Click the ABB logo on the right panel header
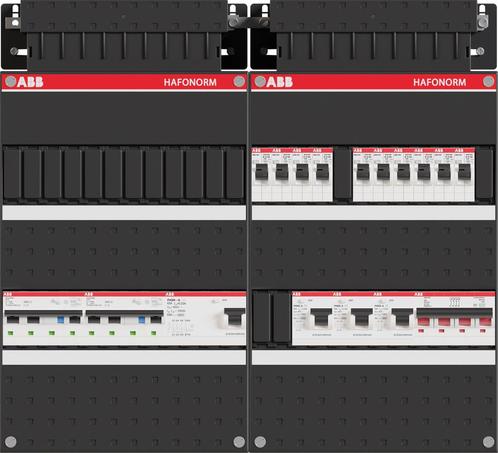The image size is (498, 453). pos(279,82)
